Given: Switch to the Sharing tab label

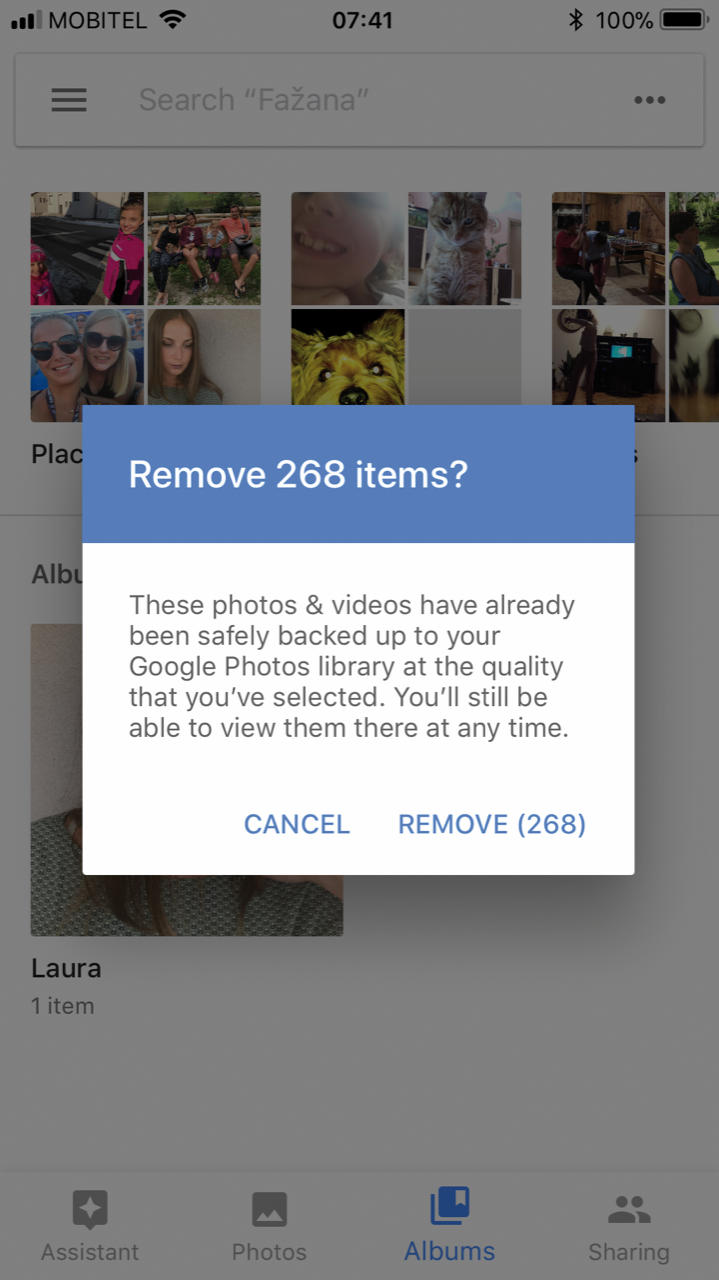Looking at the screenshot, I should [629, 1252].
